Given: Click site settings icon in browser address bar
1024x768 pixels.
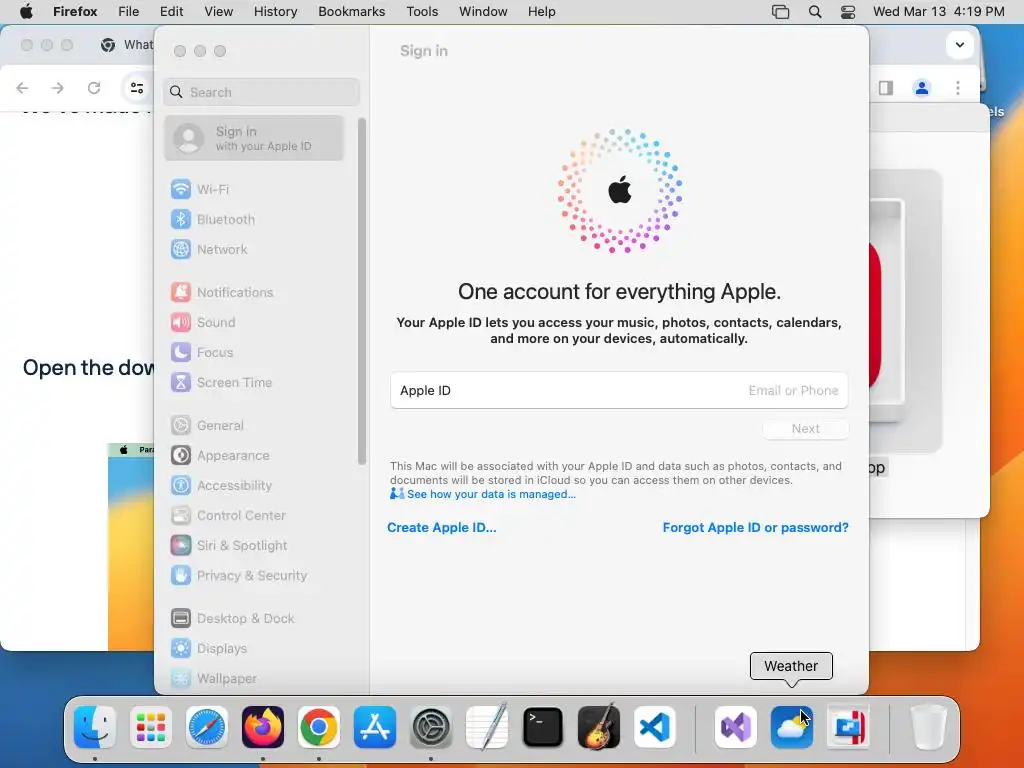Looking at the screenshot, I should pos(136,88).
